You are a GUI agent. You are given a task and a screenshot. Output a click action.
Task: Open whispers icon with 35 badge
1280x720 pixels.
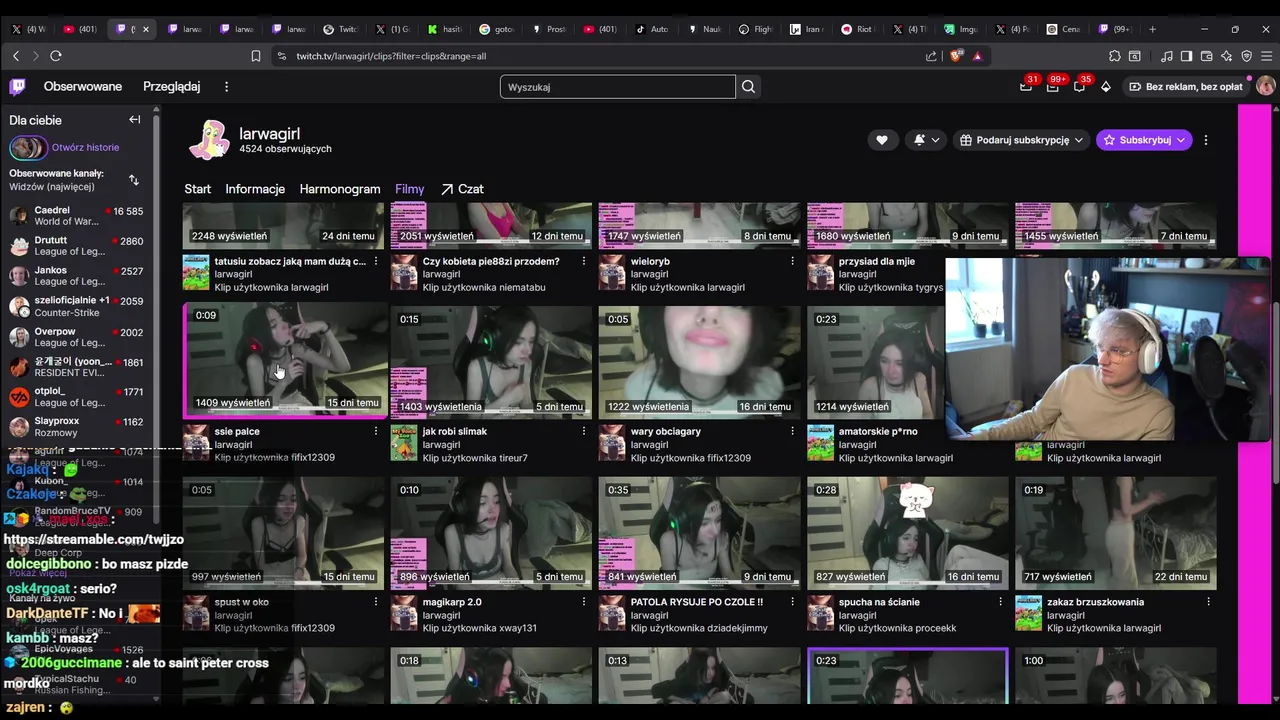coord(1079,87)
